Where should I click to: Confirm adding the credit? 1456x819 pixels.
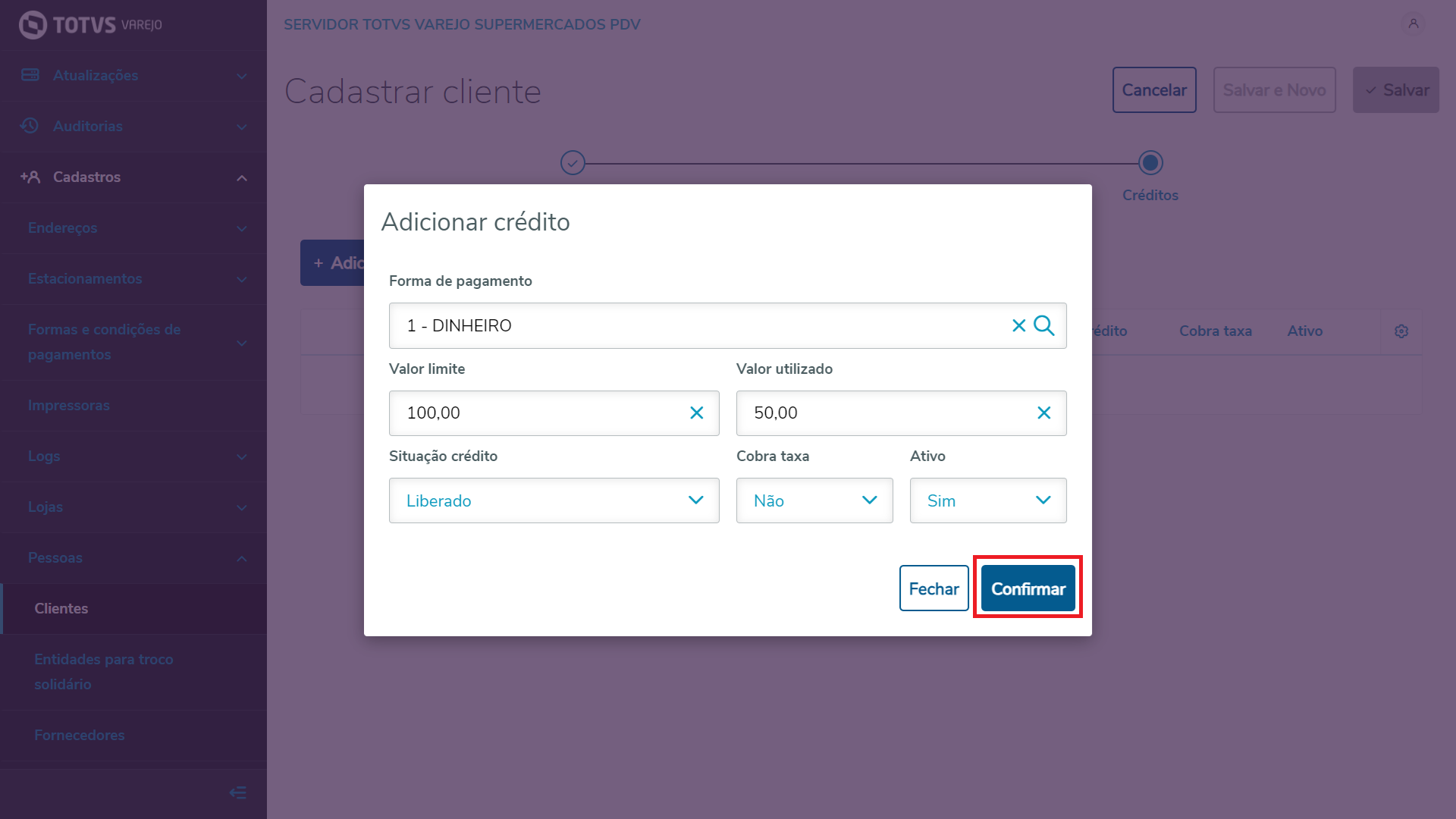pos(1028,588)
